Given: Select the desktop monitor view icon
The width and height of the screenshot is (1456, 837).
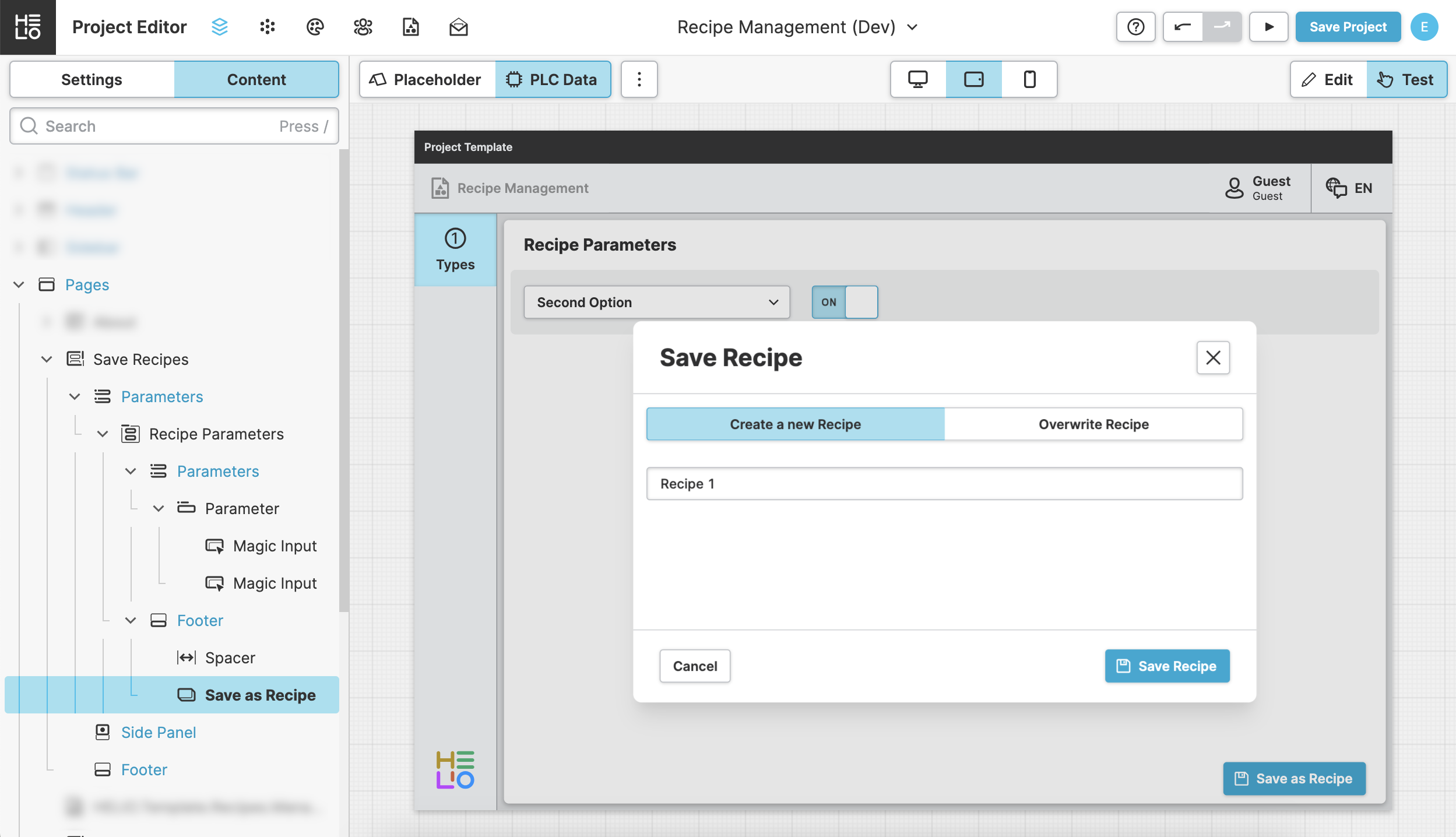Looking at the screenshot, I should coord(918,79).
